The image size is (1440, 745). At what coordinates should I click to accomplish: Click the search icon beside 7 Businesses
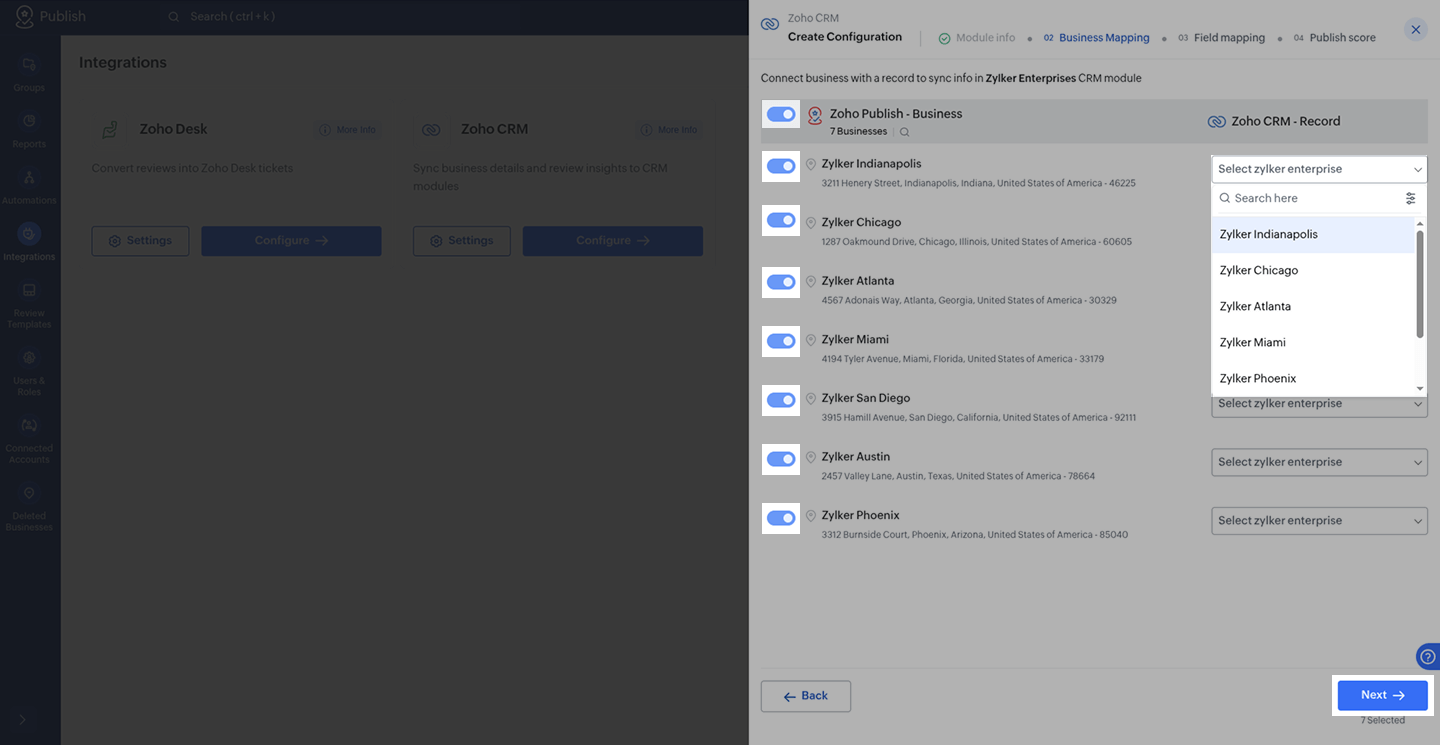point(905,132)
